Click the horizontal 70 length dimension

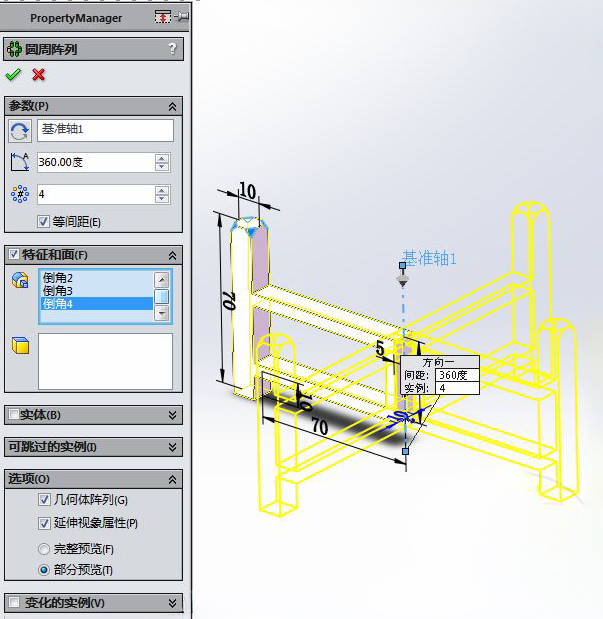click(320, 427)
